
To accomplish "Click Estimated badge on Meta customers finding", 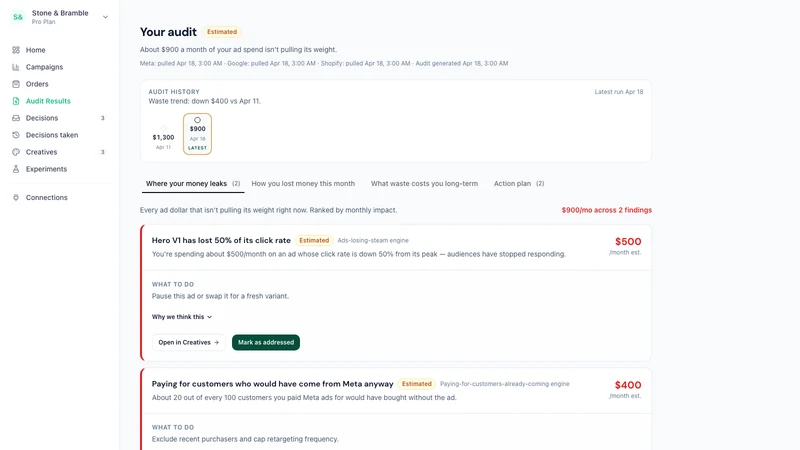I will click(x=416, y=384).
